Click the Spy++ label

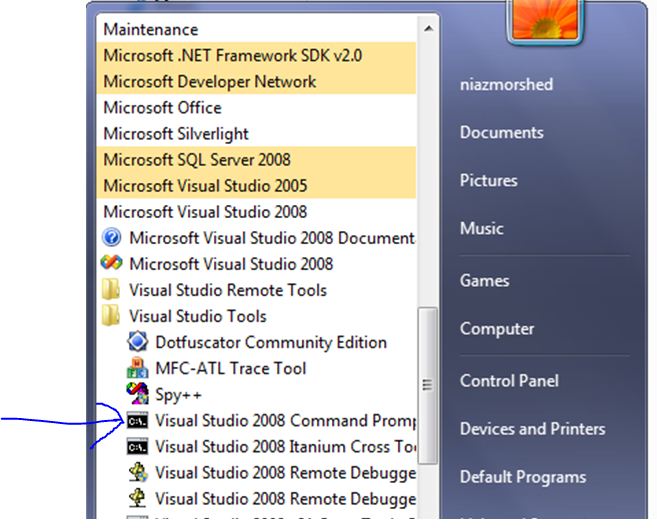[178, 395]
